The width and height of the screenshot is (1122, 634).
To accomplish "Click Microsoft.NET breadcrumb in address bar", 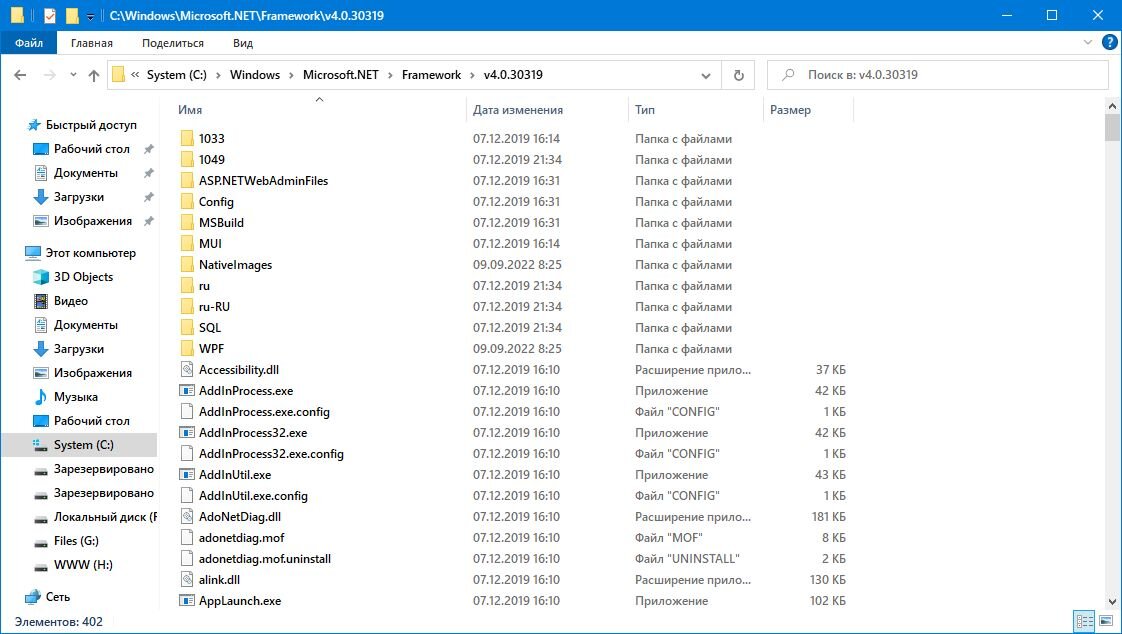I will (341, 74).
